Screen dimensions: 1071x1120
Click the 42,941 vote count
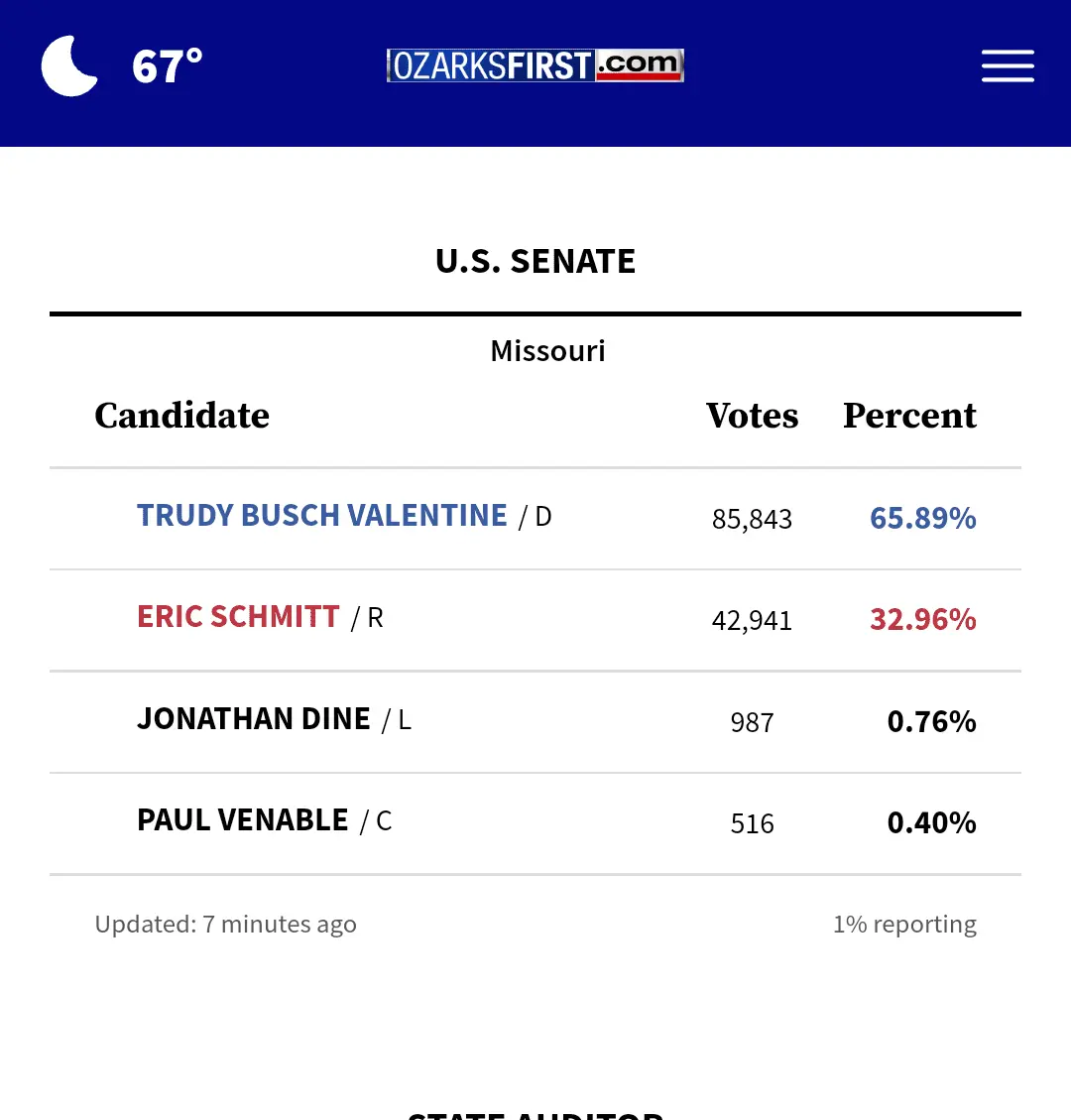click(x=752, y=621)
